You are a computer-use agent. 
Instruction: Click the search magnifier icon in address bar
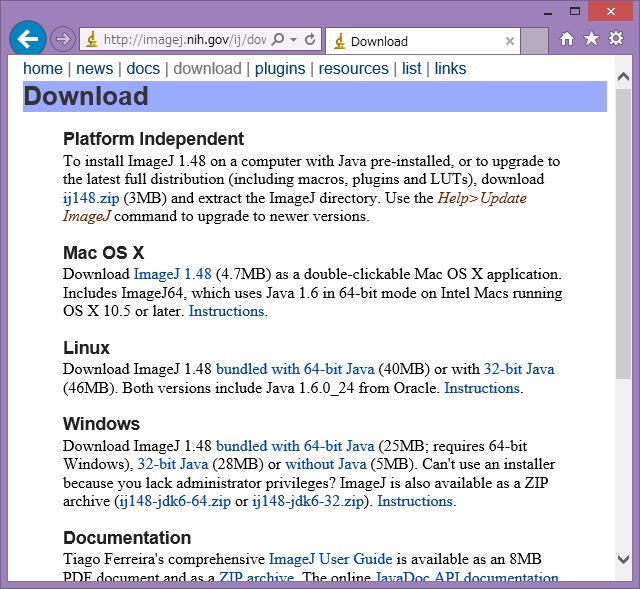click(278, 39)
